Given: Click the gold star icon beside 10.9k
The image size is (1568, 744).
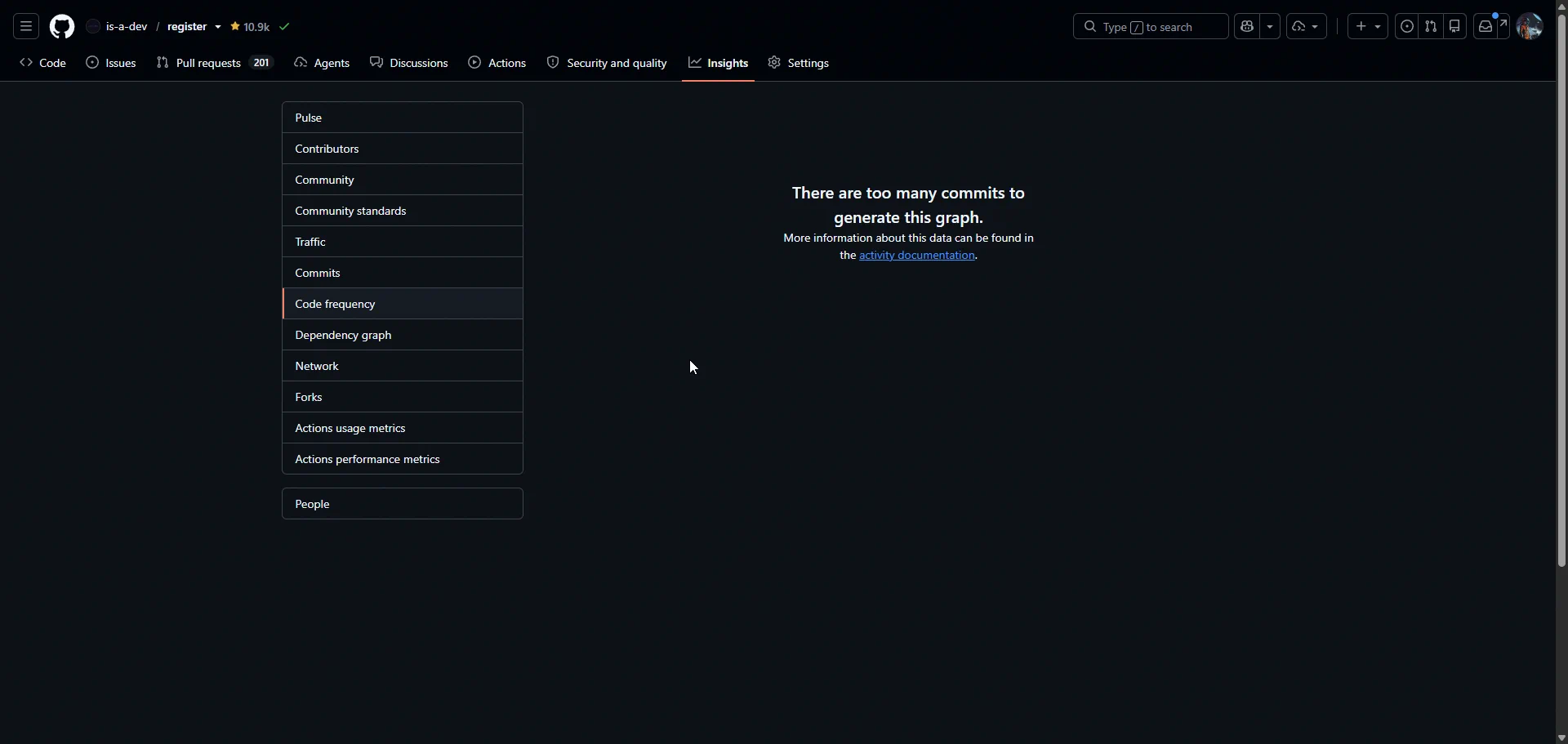Looking at the screenshot, I should coord(235,27).
